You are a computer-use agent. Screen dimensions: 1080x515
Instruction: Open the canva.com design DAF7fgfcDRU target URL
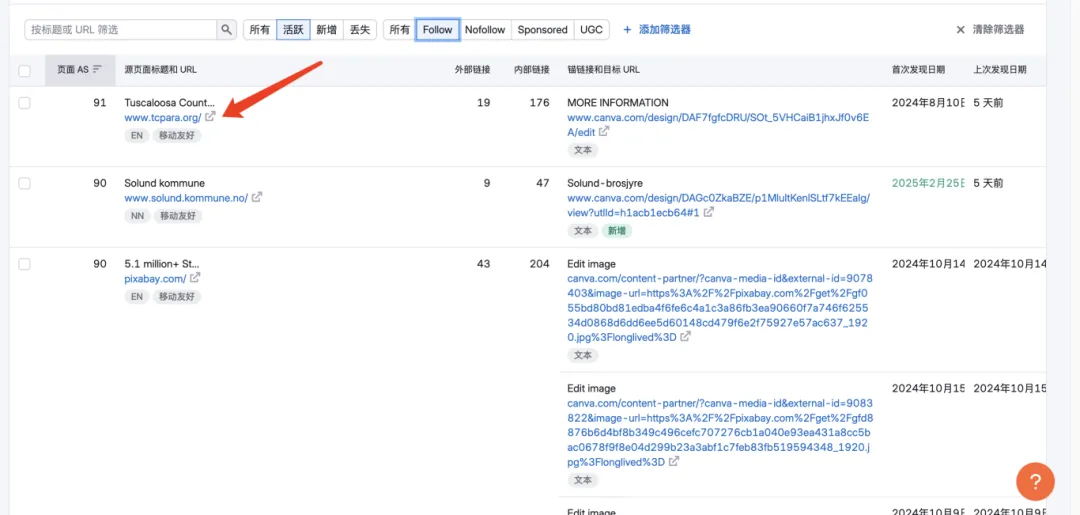[x=718, y=125]
